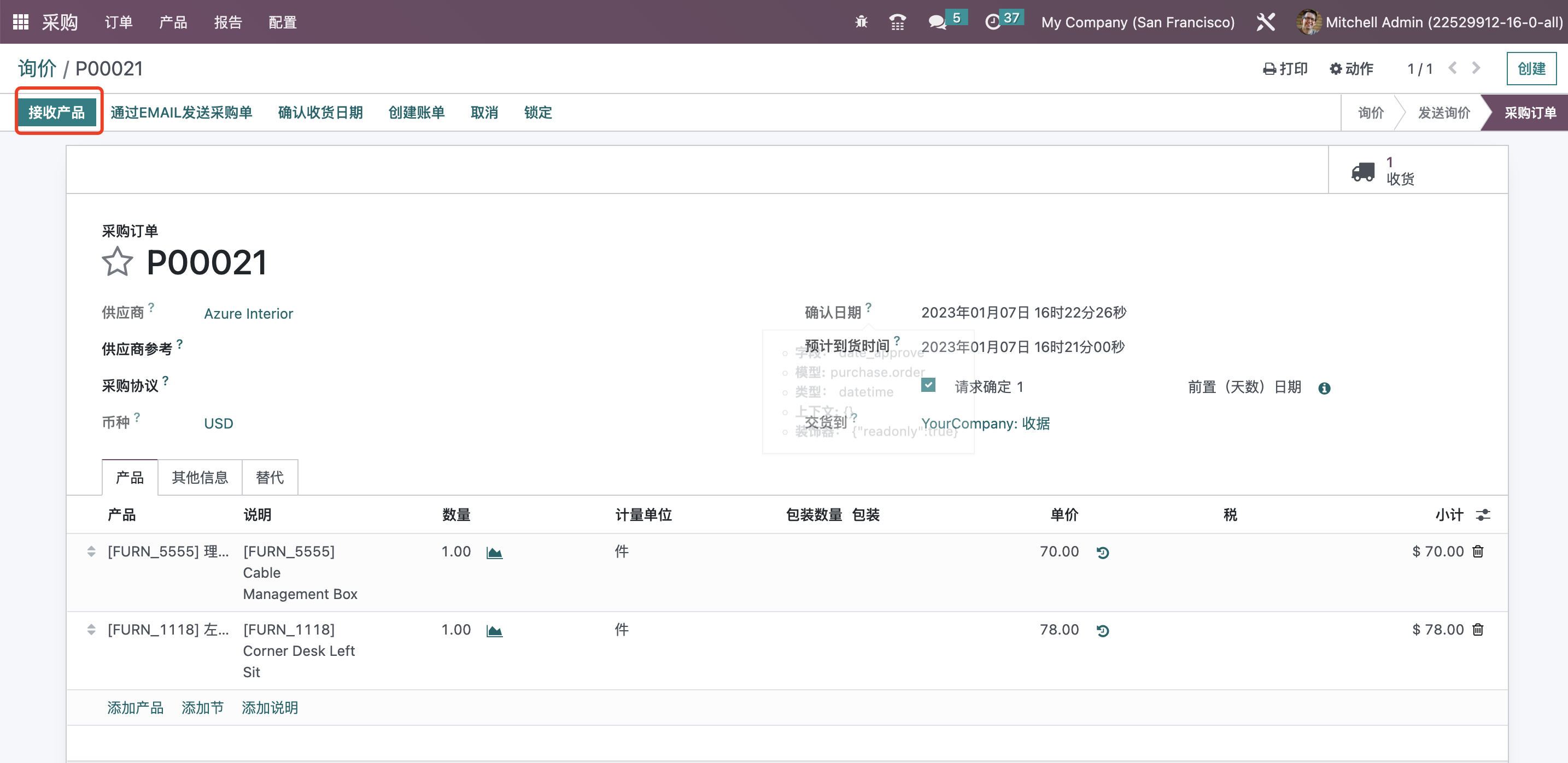The width and height of the screenshot is (1568, 763).
Task: Click the debug bug icon
Action: click(x=861, y=22)
